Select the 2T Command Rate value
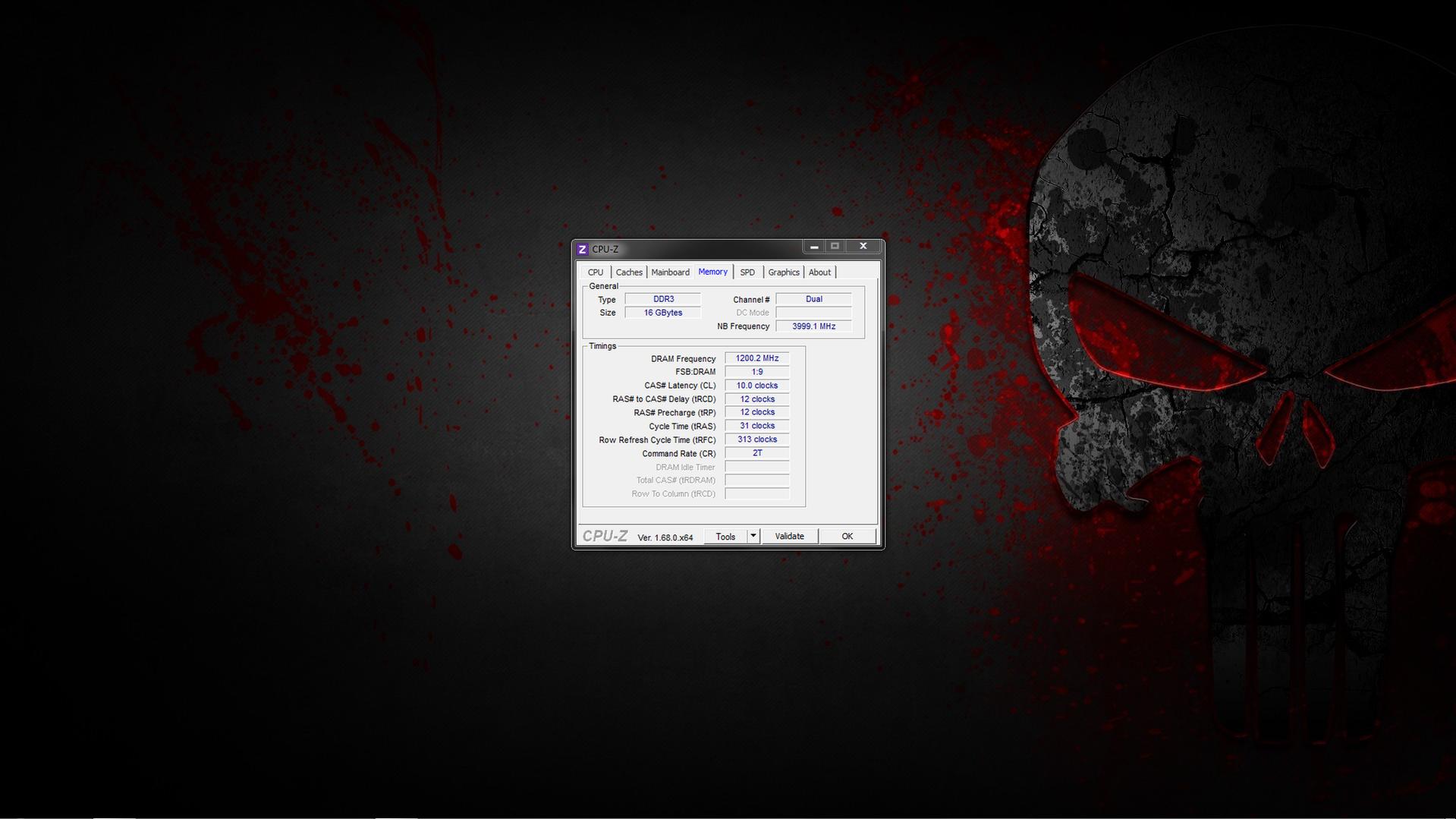This screenshot has height=819, width=1456. tap(757, 453)
